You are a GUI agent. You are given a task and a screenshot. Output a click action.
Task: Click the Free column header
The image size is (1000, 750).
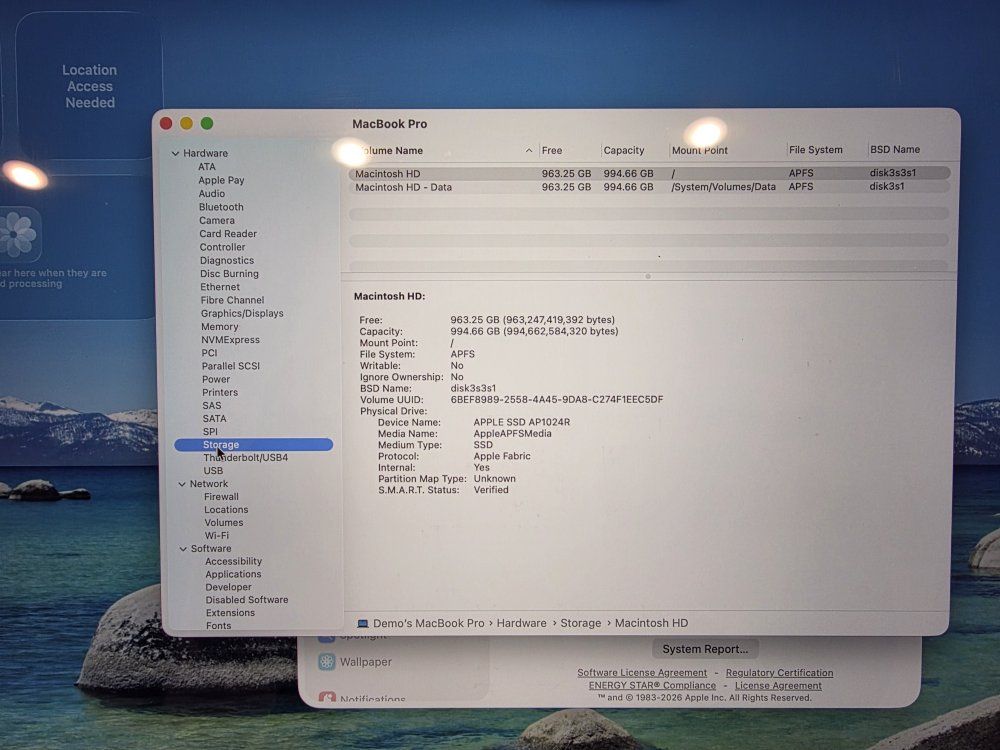tap(552, 150)
